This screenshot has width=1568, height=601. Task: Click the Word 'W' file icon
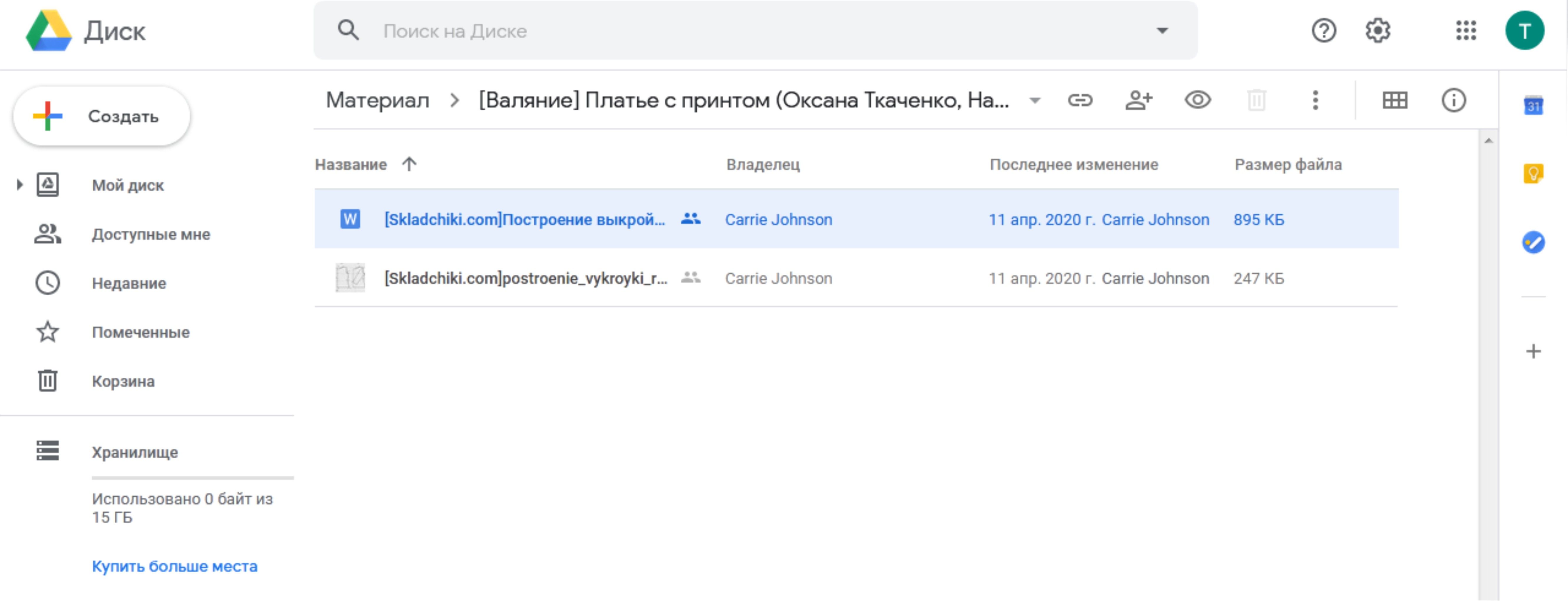click(x=350, y=219)
